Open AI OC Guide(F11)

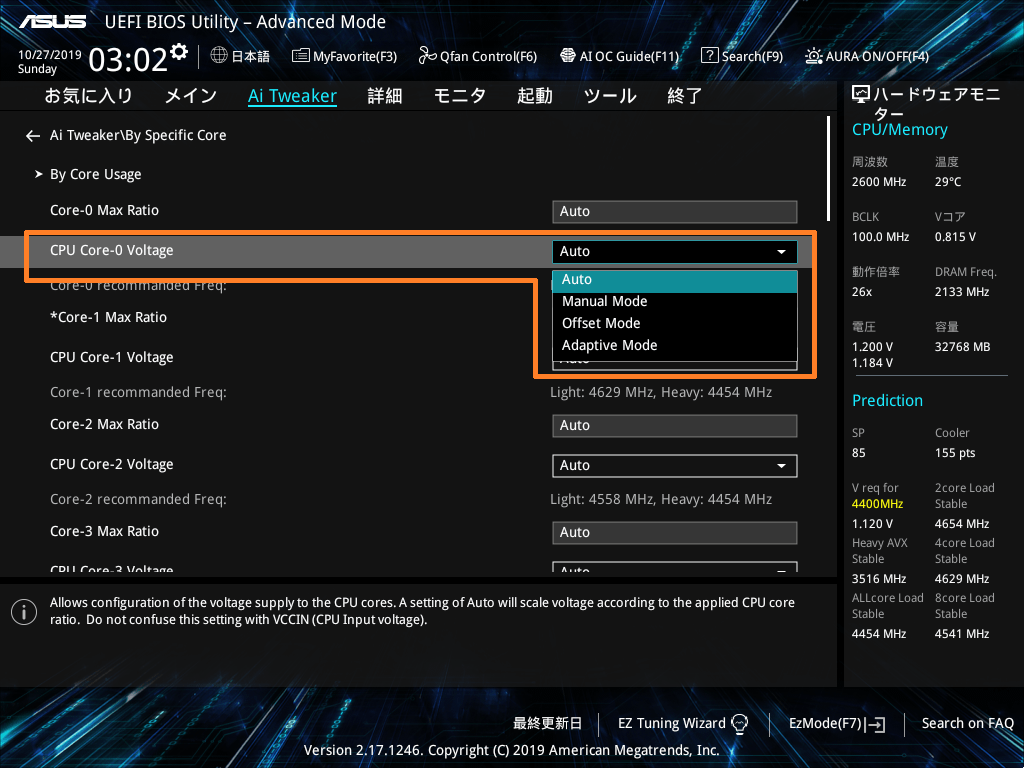(620, 56)
